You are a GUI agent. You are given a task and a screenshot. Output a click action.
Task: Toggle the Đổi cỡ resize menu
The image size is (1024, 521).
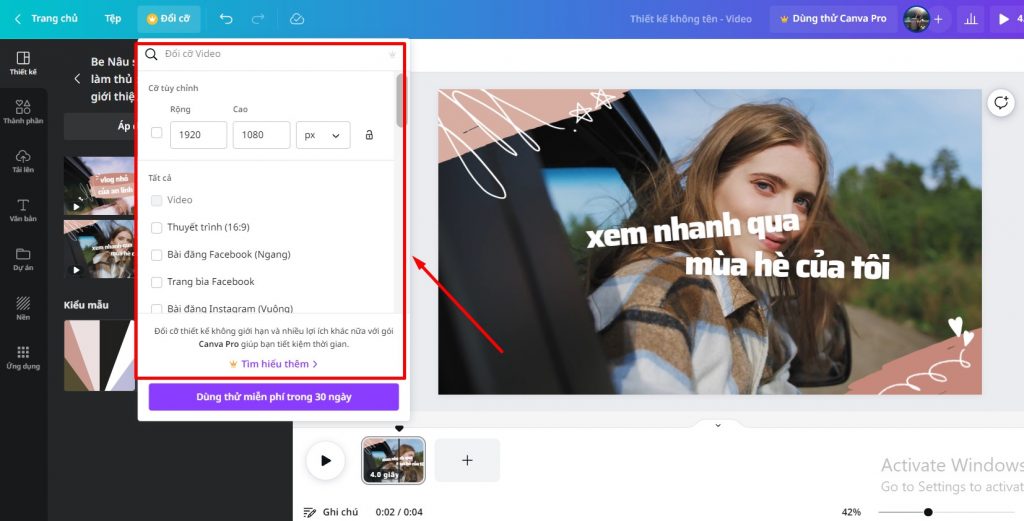[x=168, y=19]
